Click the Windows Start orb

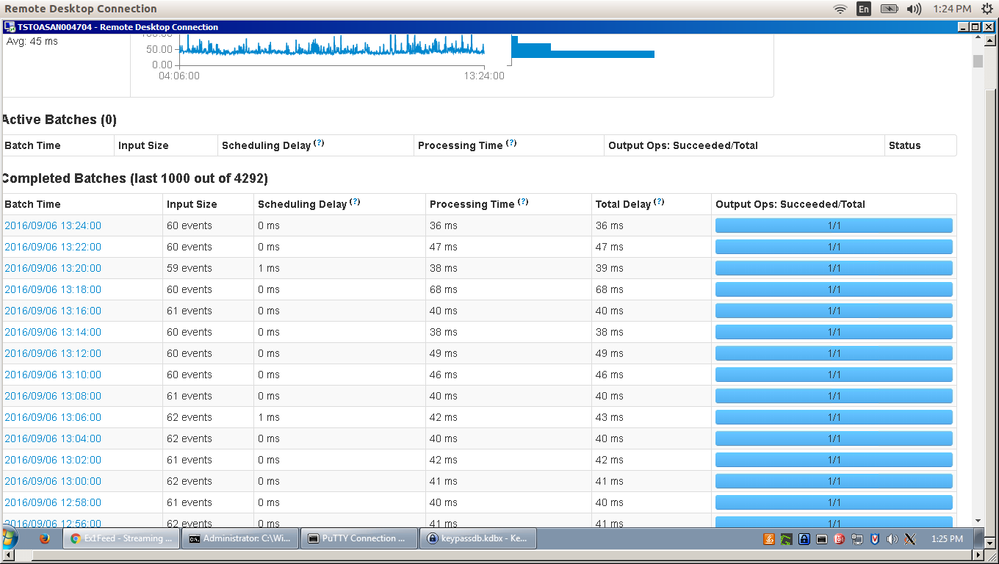[x=10, y=538]
